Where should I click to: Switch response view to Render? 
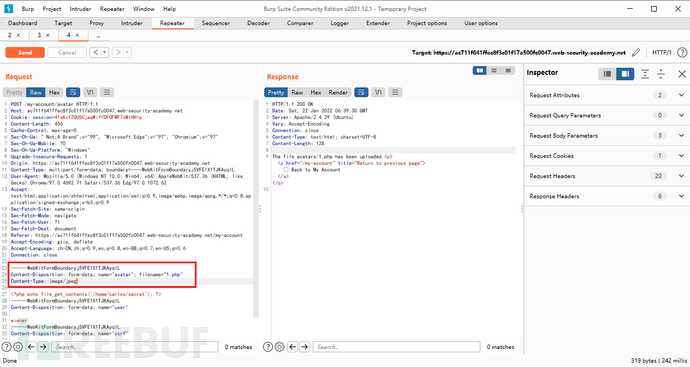tap(338, 92)
